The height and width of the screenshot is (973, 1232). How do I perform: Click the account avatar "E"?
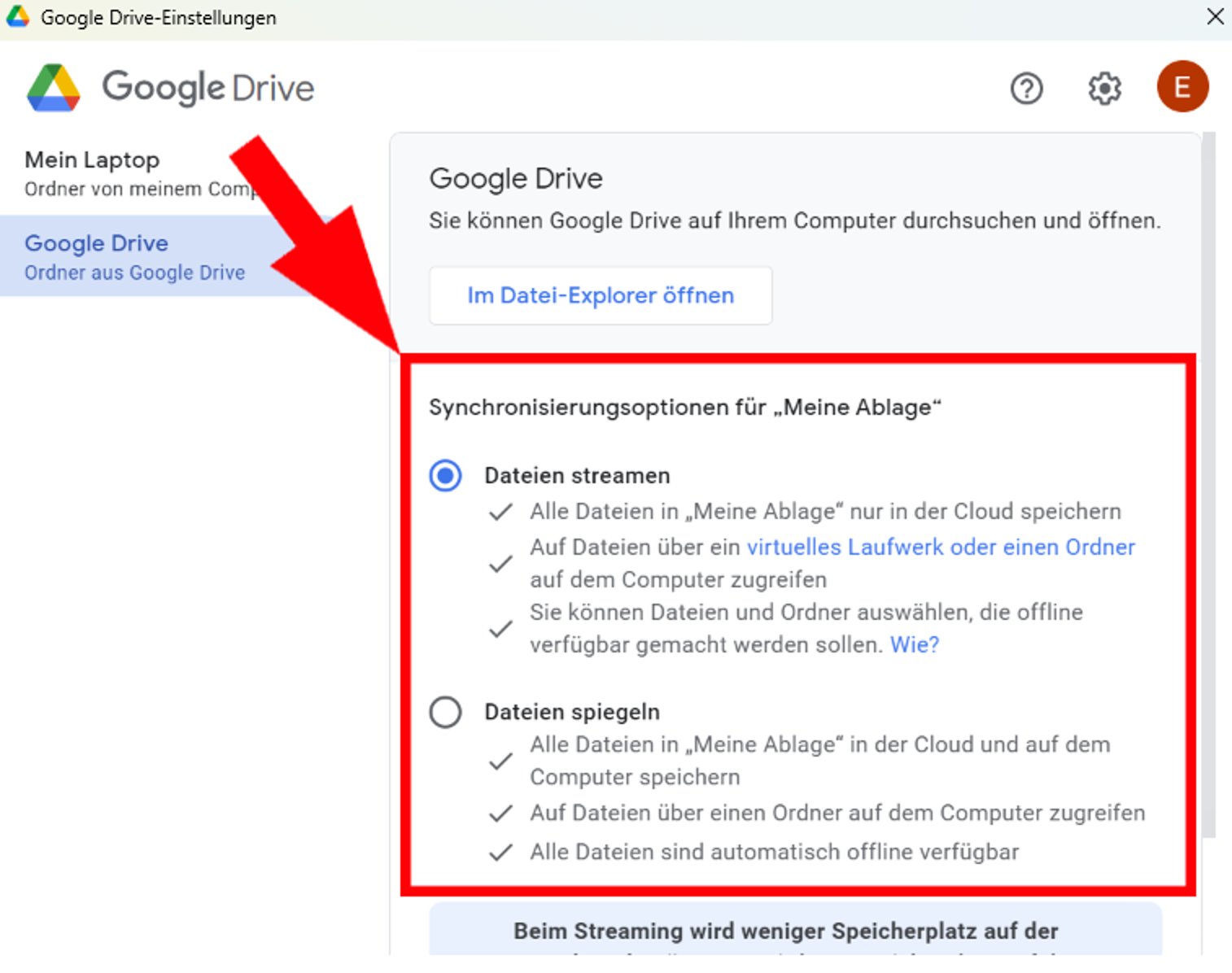tap(1182, 87)
